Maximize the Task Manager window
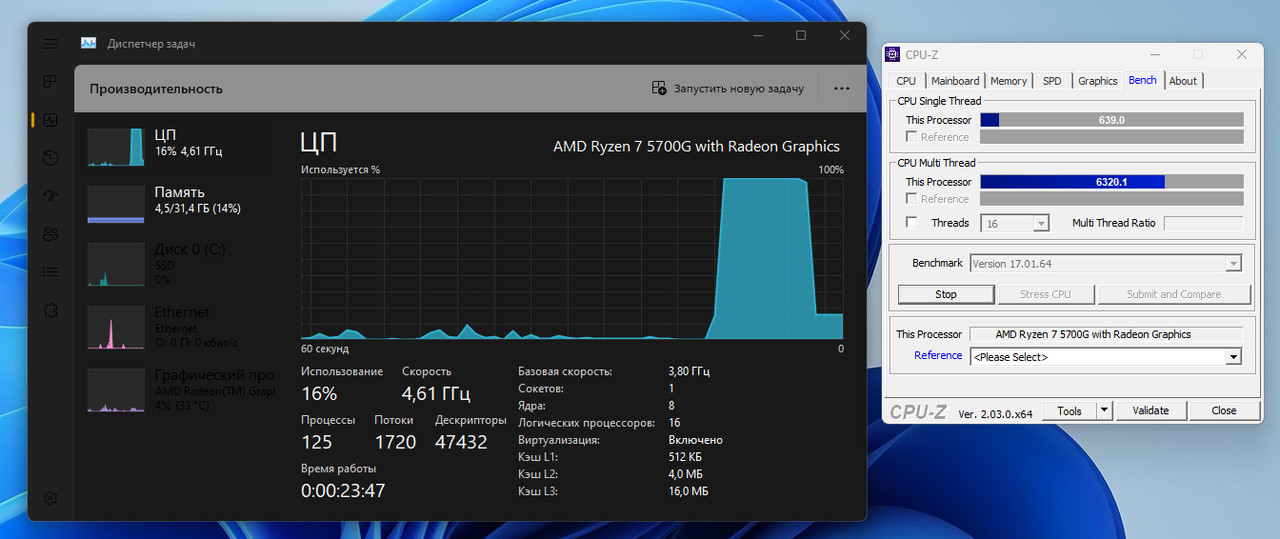 [801, 36]
